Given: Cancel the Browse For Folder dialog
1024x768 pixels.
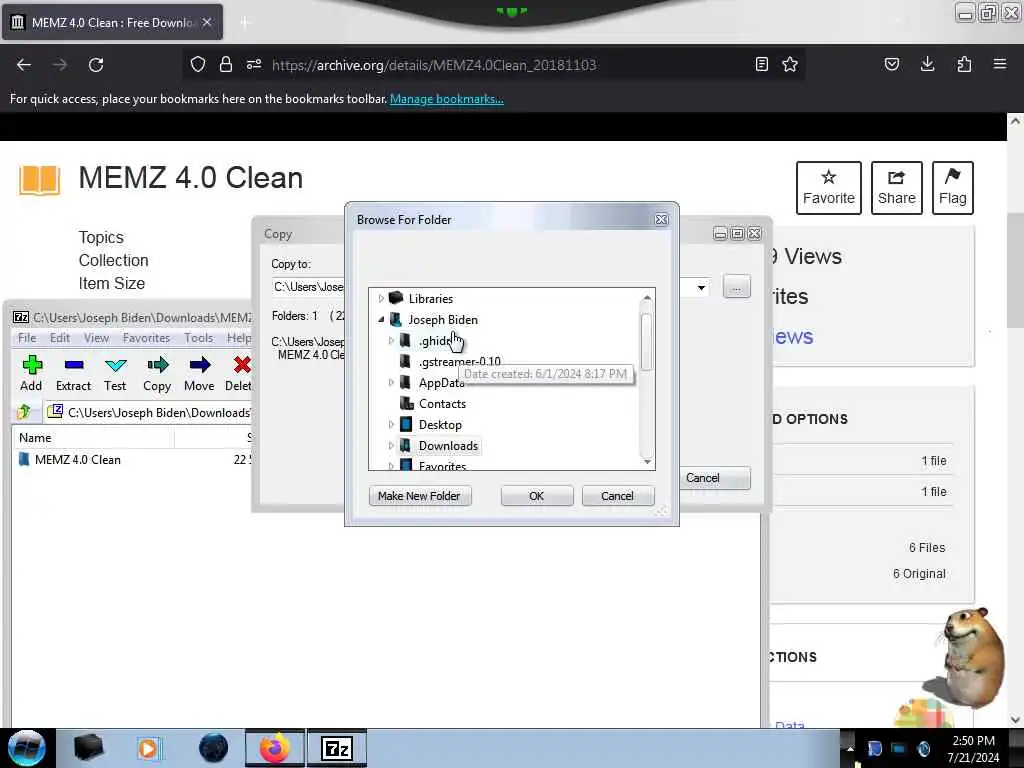Looking at the screenshot, I should tap(617, 496).
